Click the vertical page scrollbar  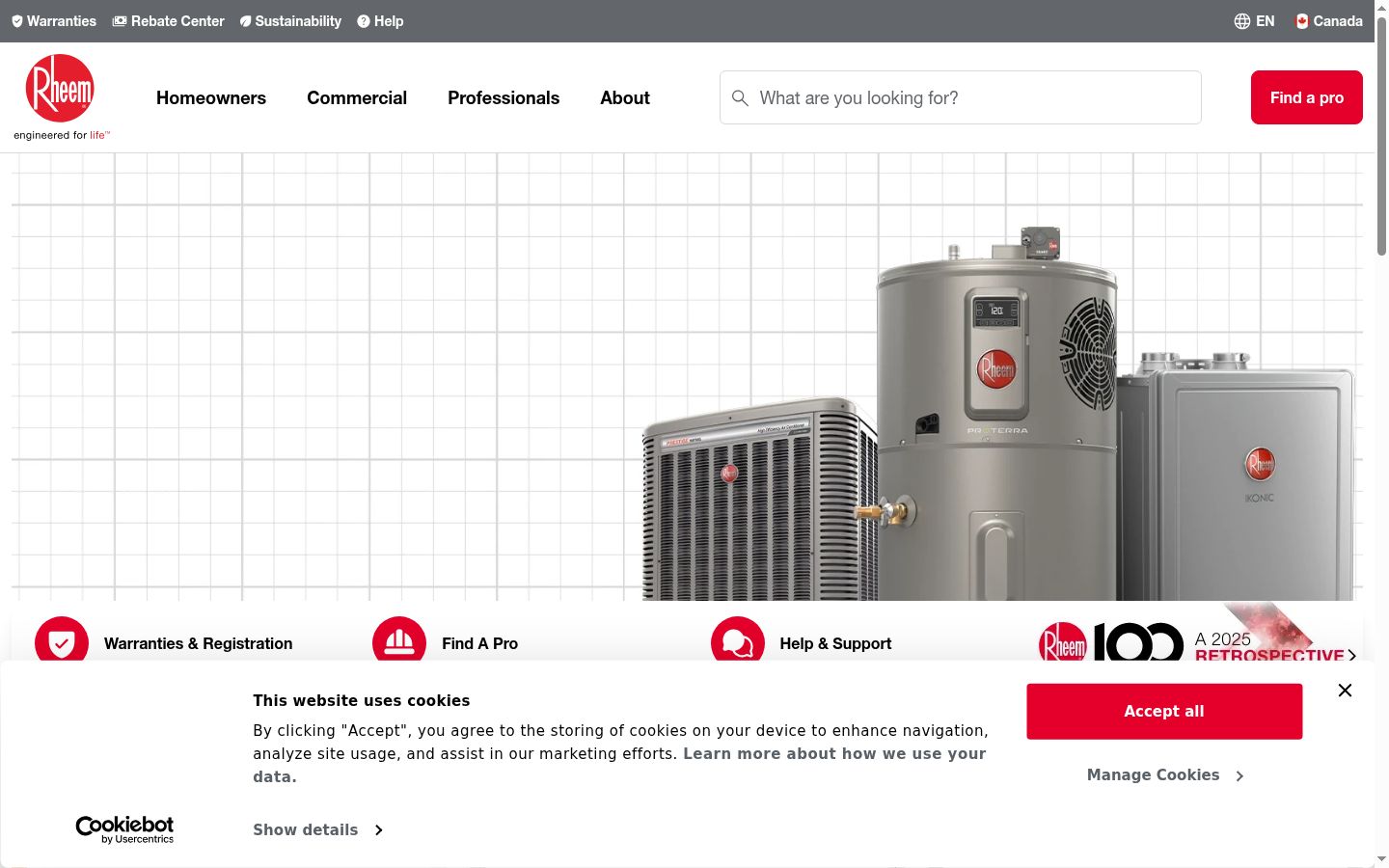click(x=1381, y=135)
